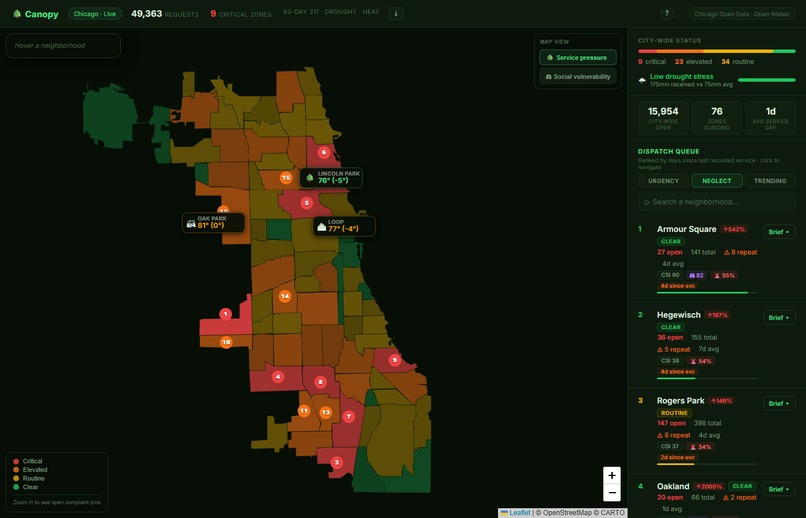Click Oakland +2000% trend badge
The image size is (806, 518).
(x=709, y=486)
